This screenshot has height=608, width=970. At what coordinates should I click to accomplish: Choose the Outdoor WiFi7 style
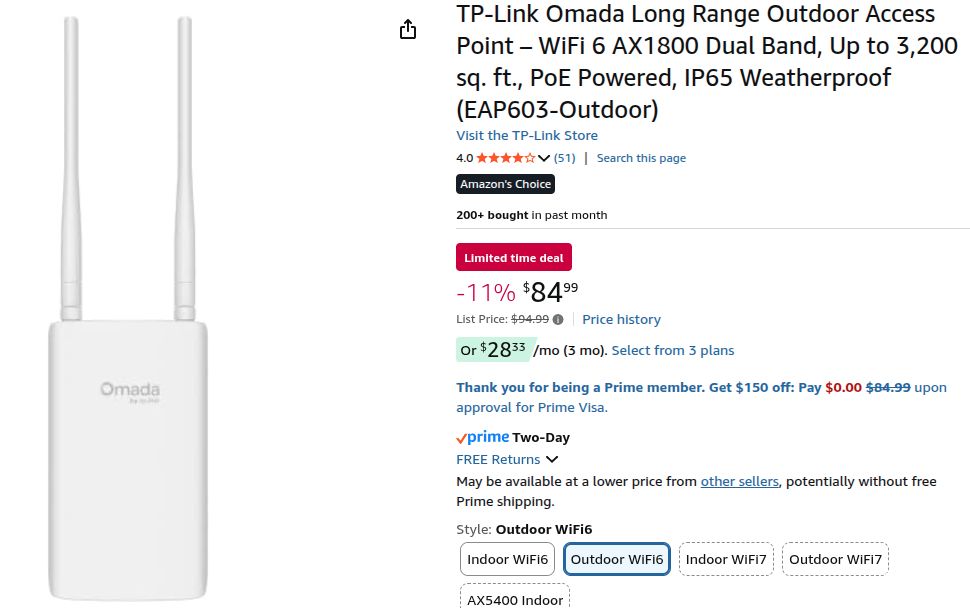835,560
